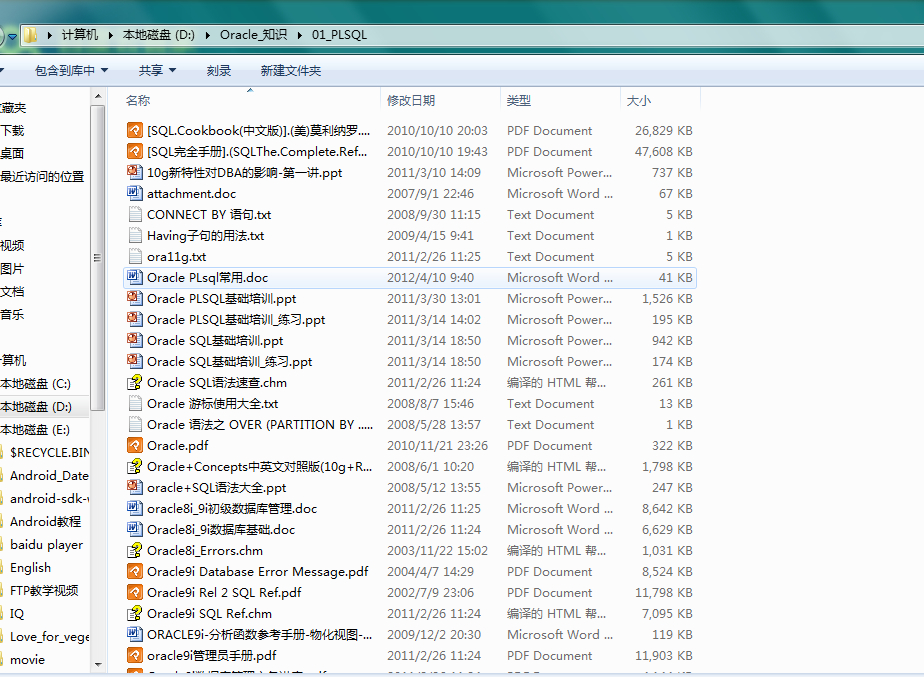Sort files by the 名称 column header
This screenshot has width=924, height=677.
(x=138, y=100)
